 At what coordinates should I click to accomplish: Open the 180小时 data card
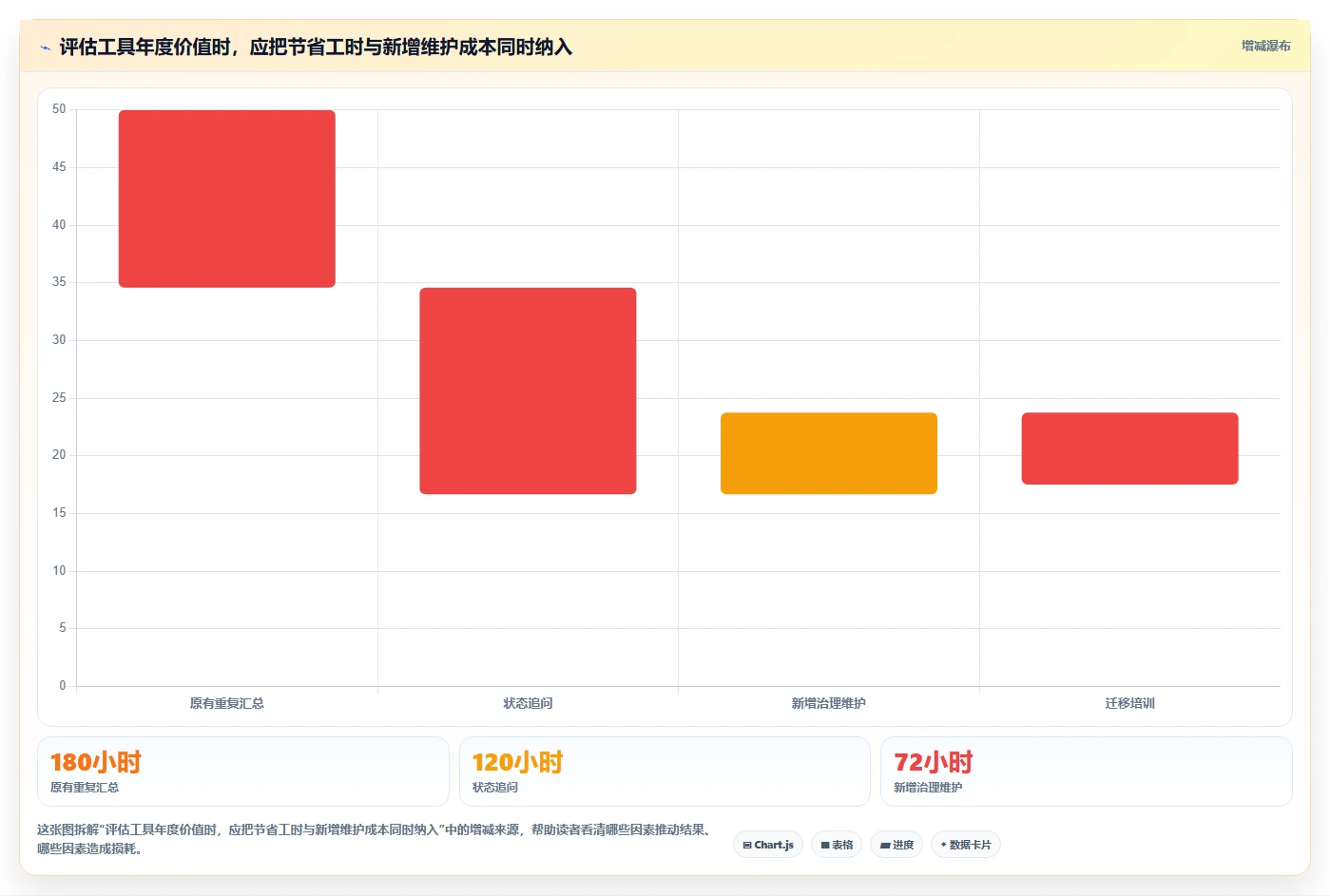coord(243,772)
